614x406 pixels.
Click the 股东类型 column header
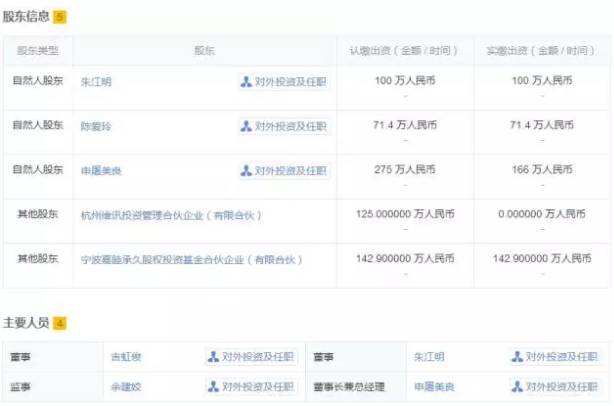38,50
